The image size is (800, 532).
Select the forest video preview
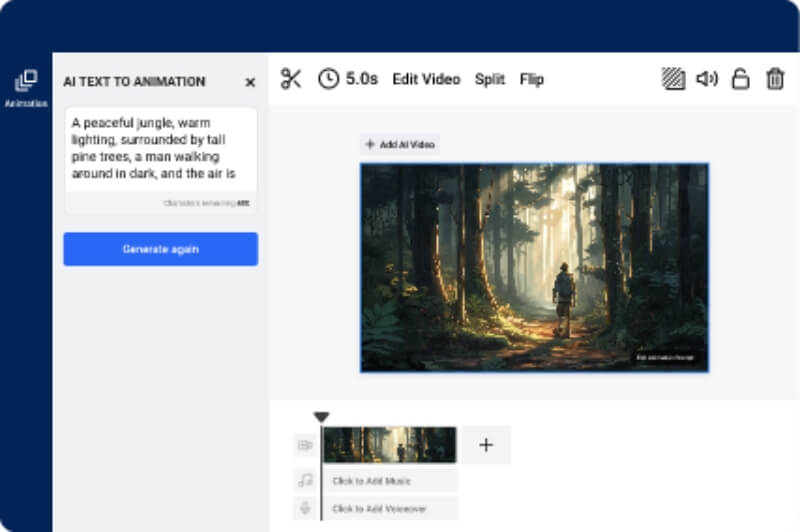point(534,268)
